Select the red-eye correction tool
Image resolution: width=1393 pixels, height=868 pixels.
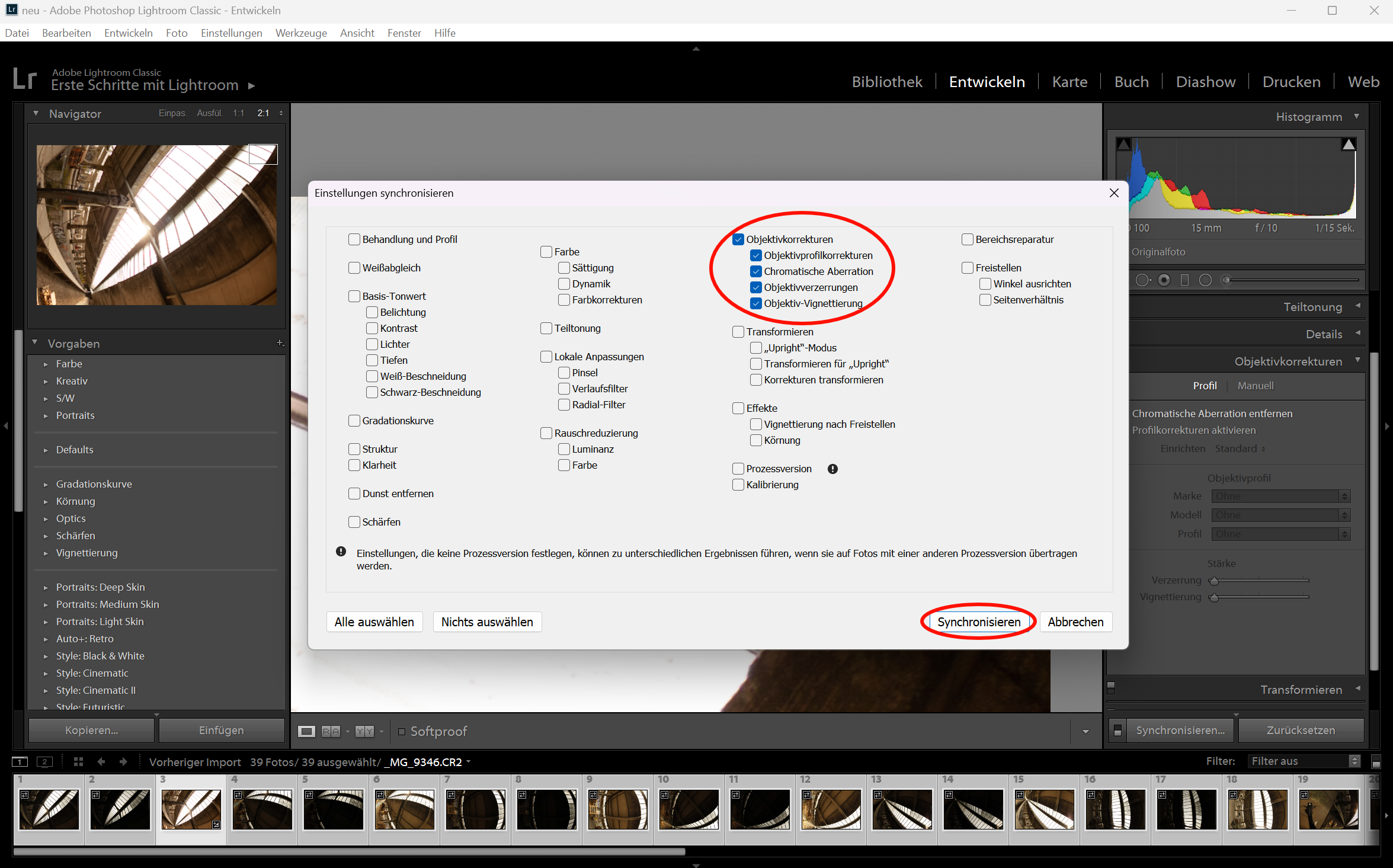[x=1164, y=280]
